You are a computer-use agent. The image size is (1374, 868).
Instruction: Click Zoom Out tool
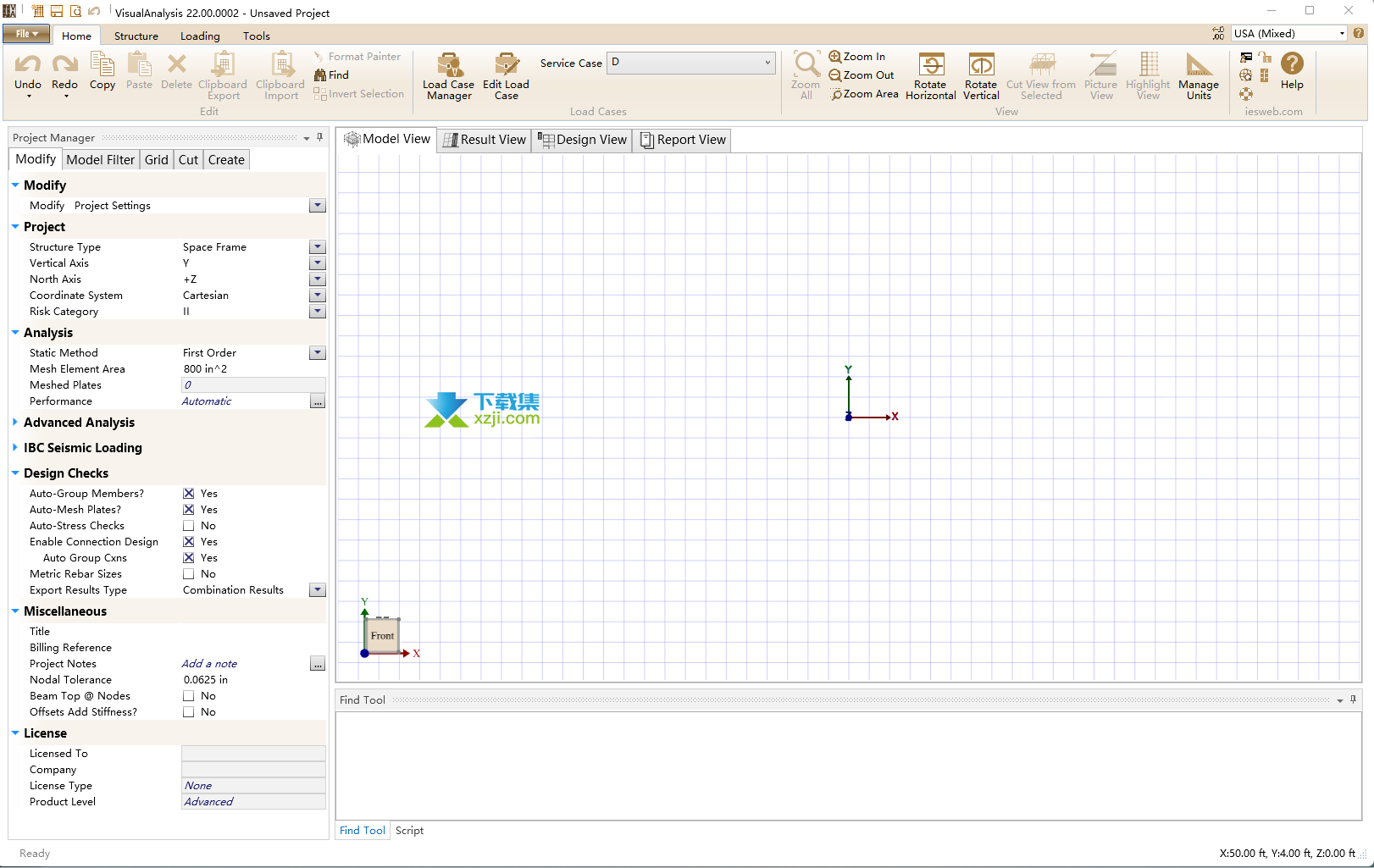pyautogui.click(x=862, y=75)
